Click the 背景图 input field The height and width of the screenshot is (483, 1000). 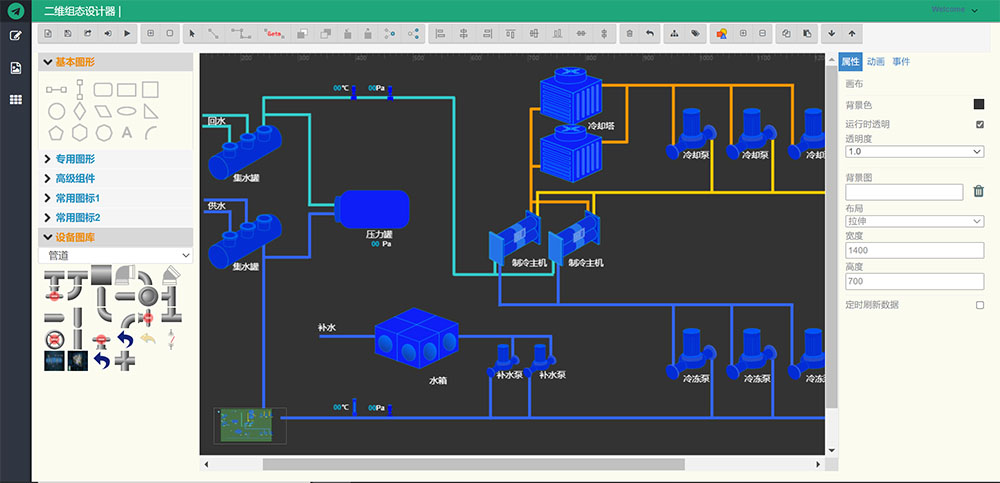tap(904, 191)
